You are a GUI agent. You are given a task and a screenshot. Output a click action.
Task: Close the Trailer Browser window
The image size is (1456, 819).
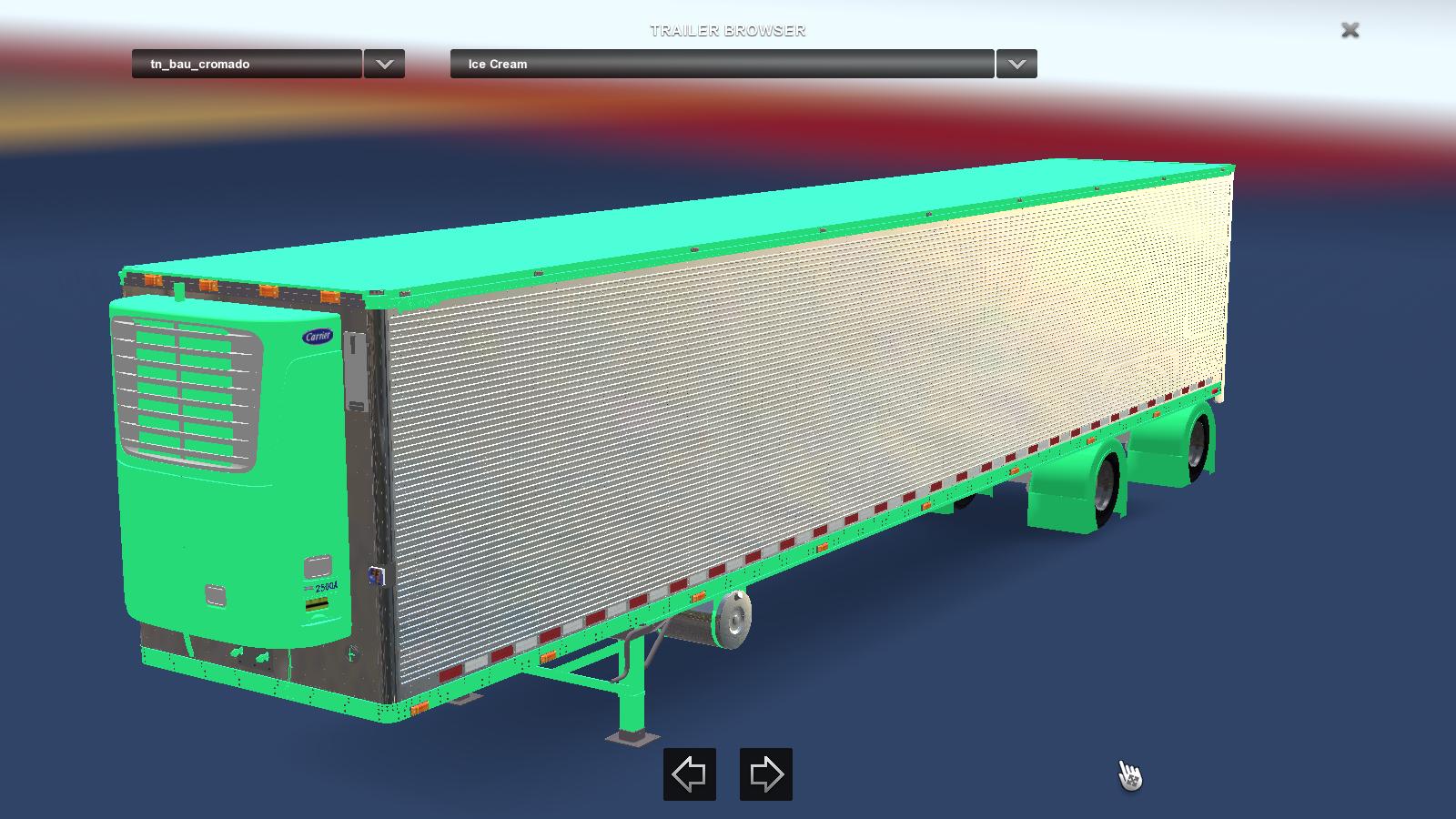[x=1350, y=30]
